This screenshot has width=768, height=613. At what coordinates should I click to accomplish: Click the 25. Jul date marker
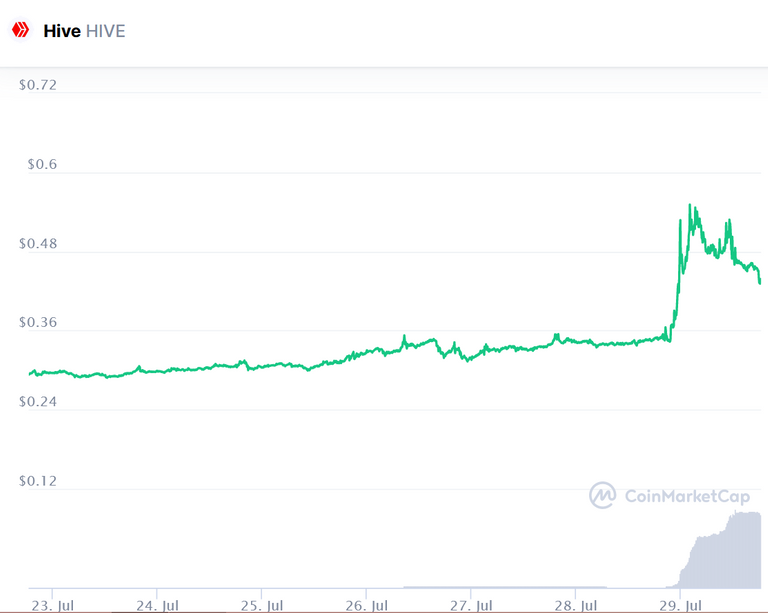coord(262,606)
